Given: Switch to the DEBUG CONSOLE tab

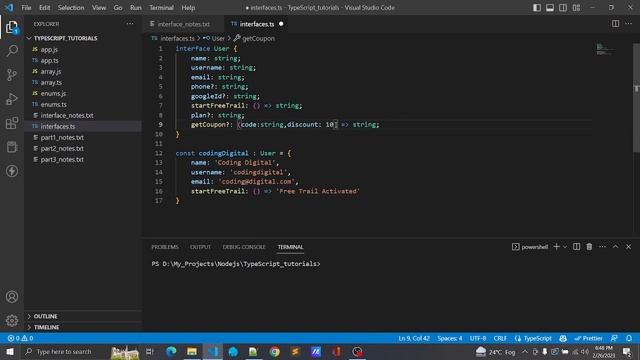Looking at the screenshot, I should pyautogui.click(x=244, y=247).
